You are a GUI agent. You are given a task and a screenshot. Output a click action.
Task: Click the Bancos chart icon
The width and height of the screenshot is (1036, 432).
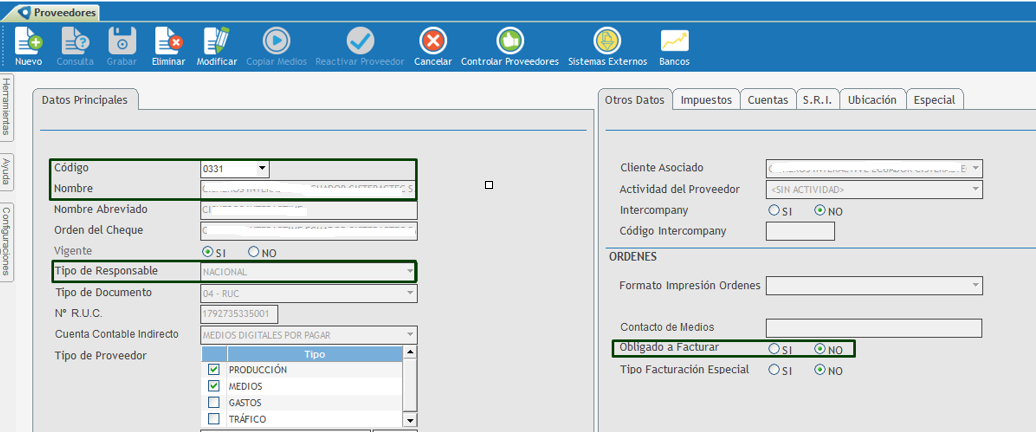point(674,41)
